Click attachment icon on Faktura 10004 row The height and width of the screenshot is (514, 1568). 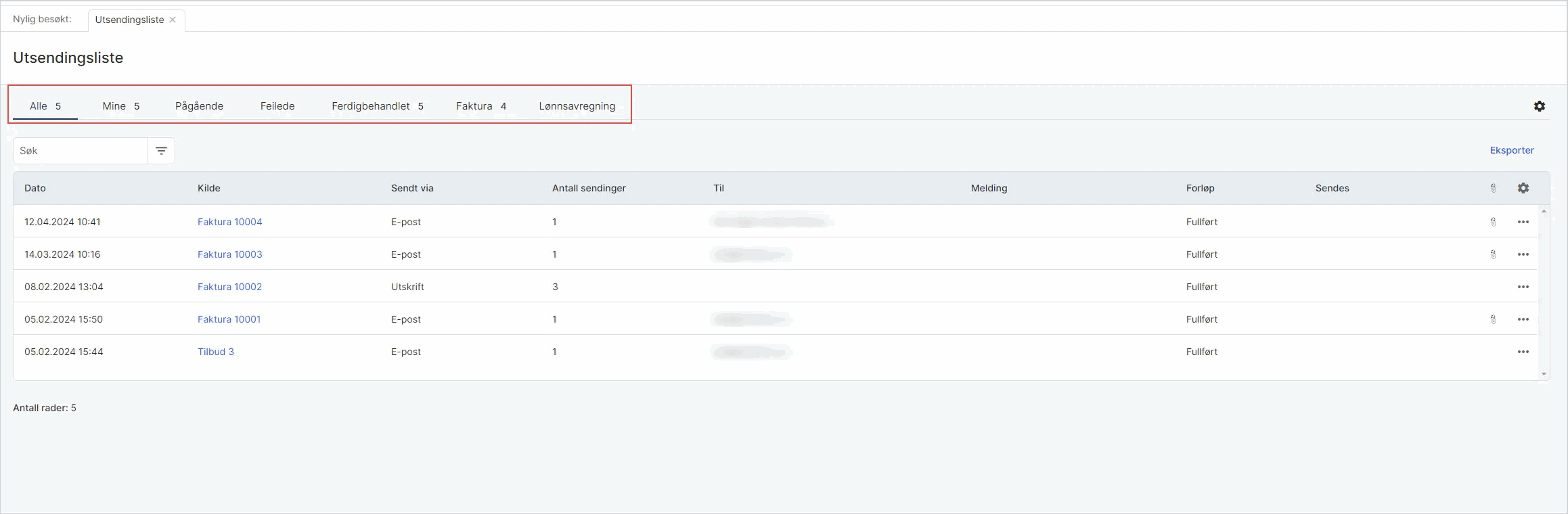1494,222
